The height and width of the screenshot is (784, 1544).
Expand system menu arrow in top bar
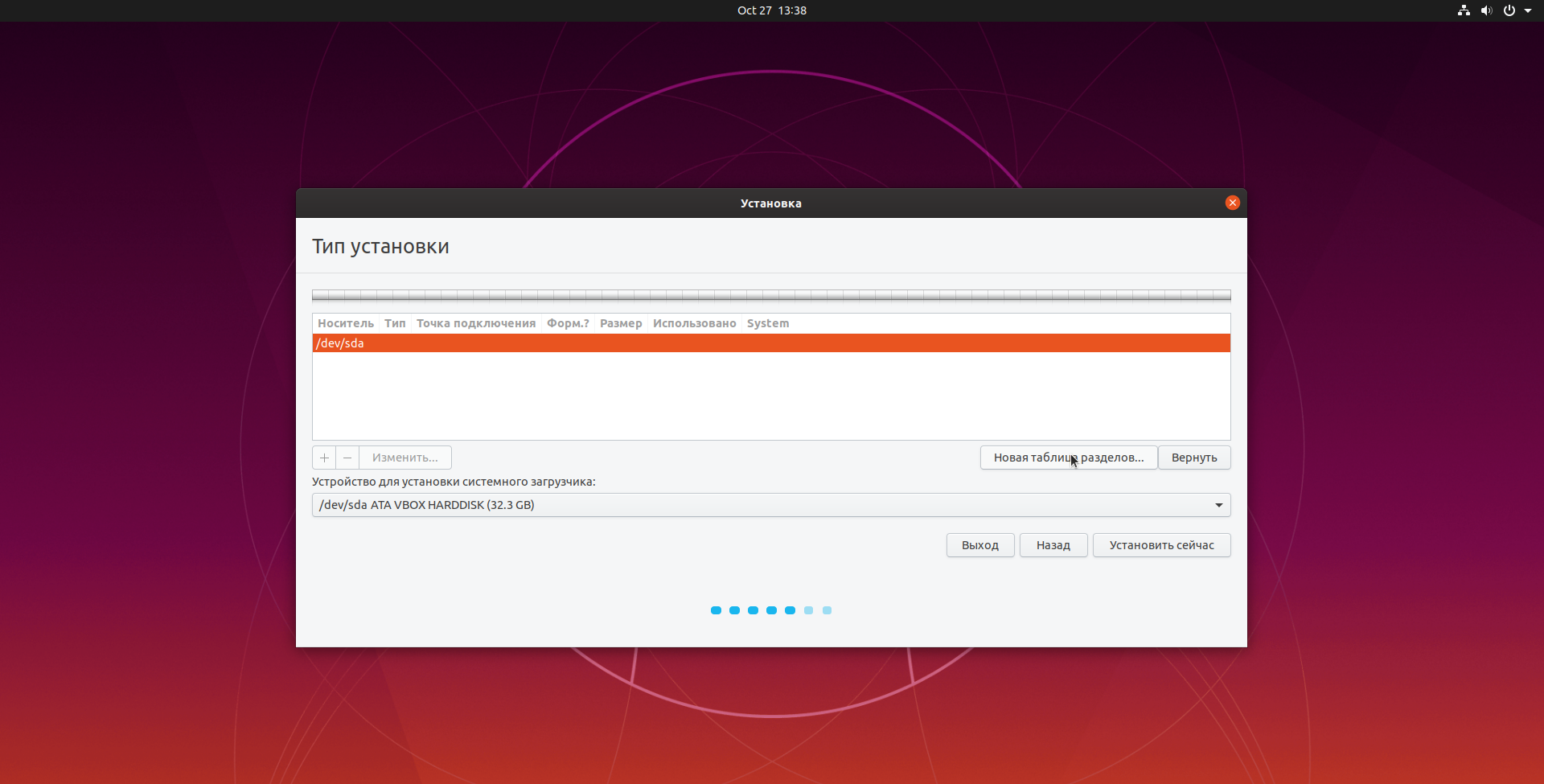click(x=1528, y=10)
